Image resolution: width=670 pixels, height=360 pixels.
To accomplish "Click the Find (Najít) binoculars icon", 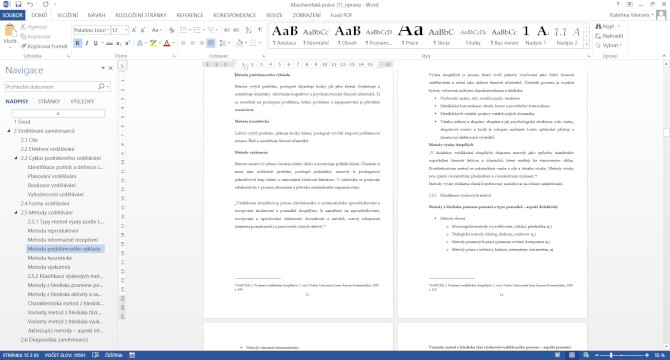I will (599, 26).
